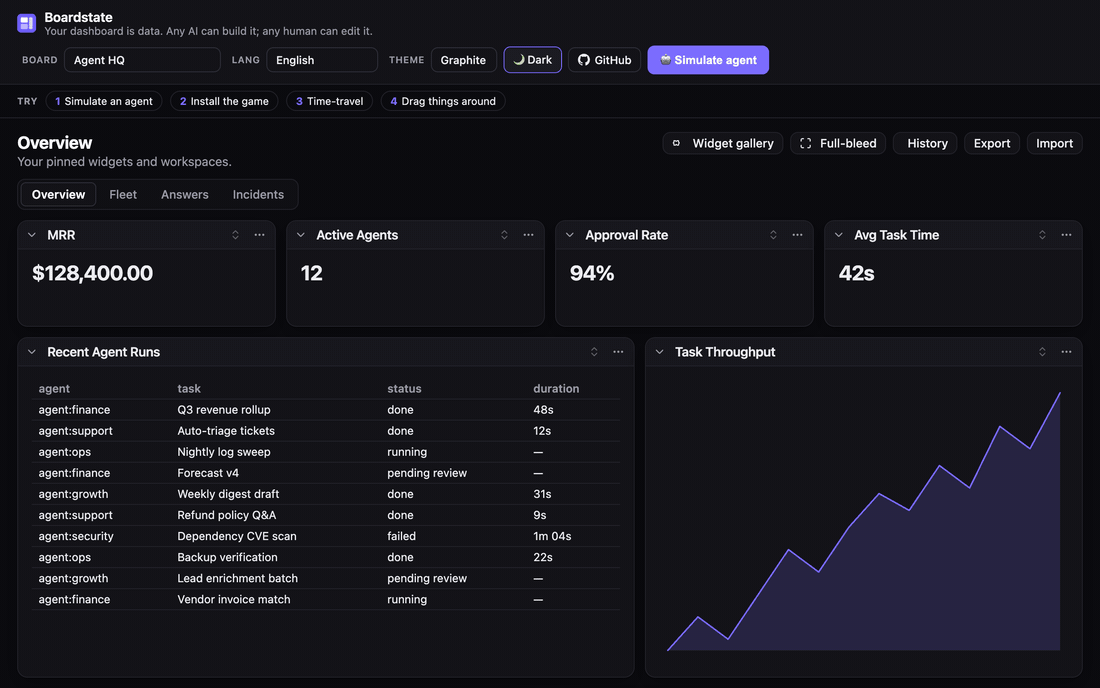
Task: Click the 94% approval rate value
Action: tap(592, 273)
